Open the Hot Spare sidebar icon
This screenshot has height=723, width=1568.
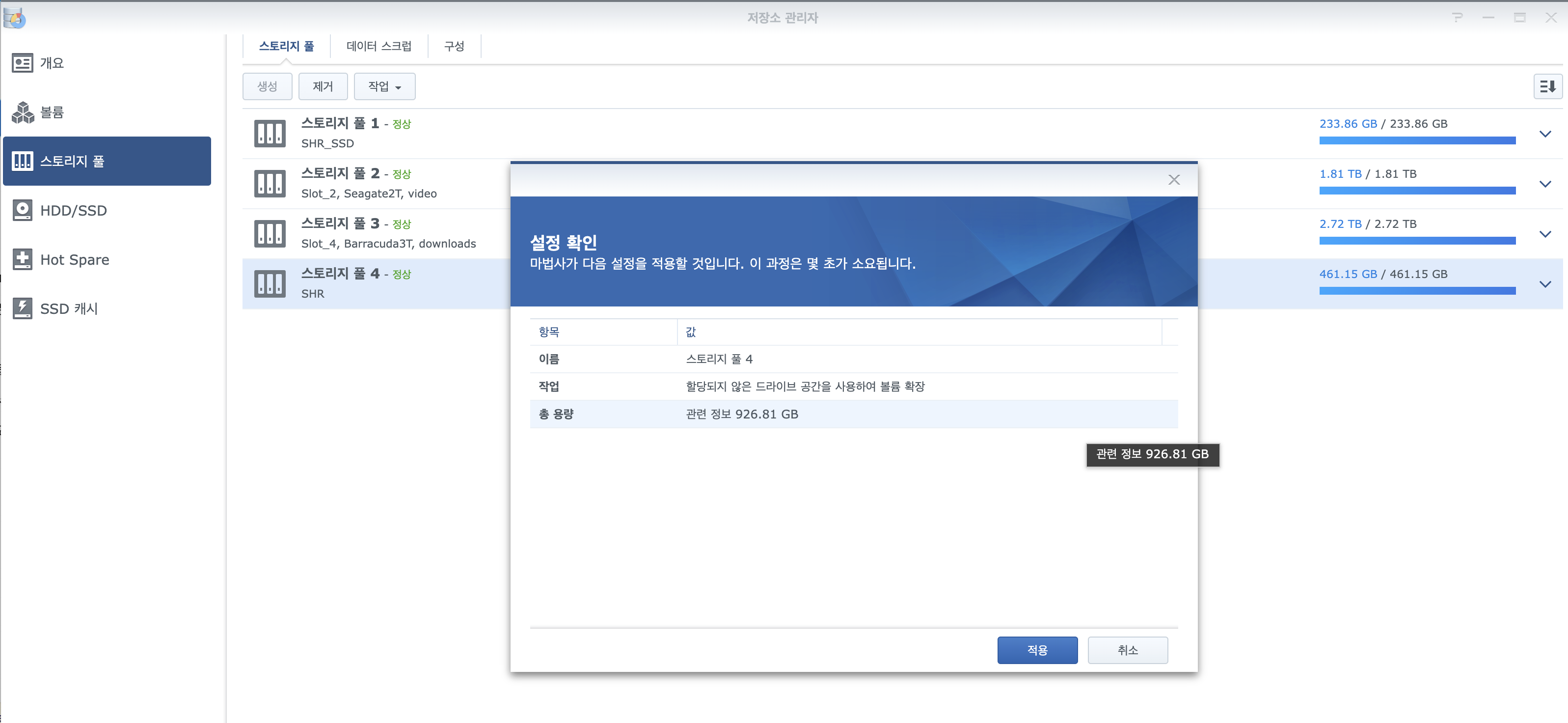tap(23, 259)
